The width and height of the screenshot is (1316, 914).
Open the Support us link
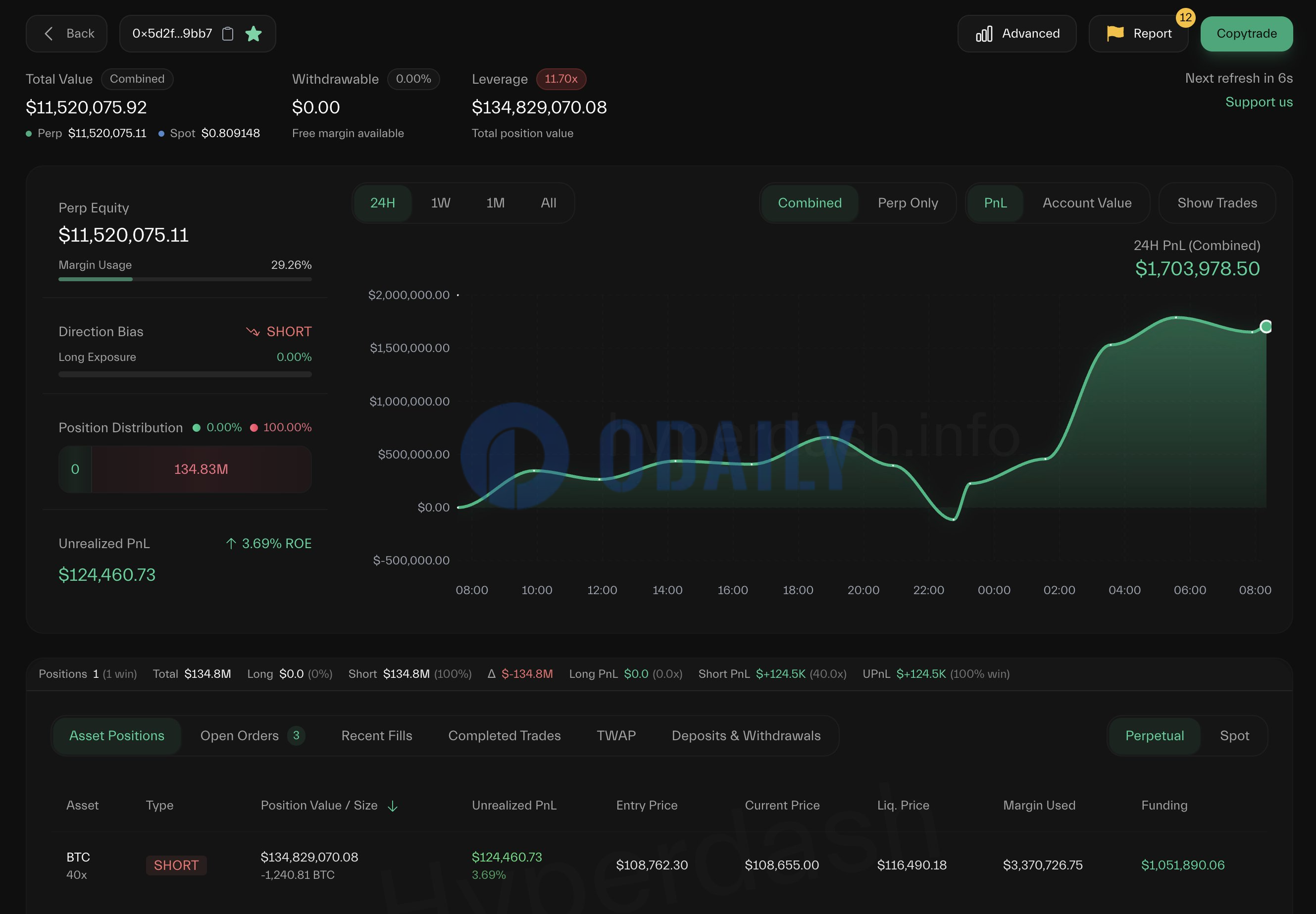click(x=1258, y=102)
